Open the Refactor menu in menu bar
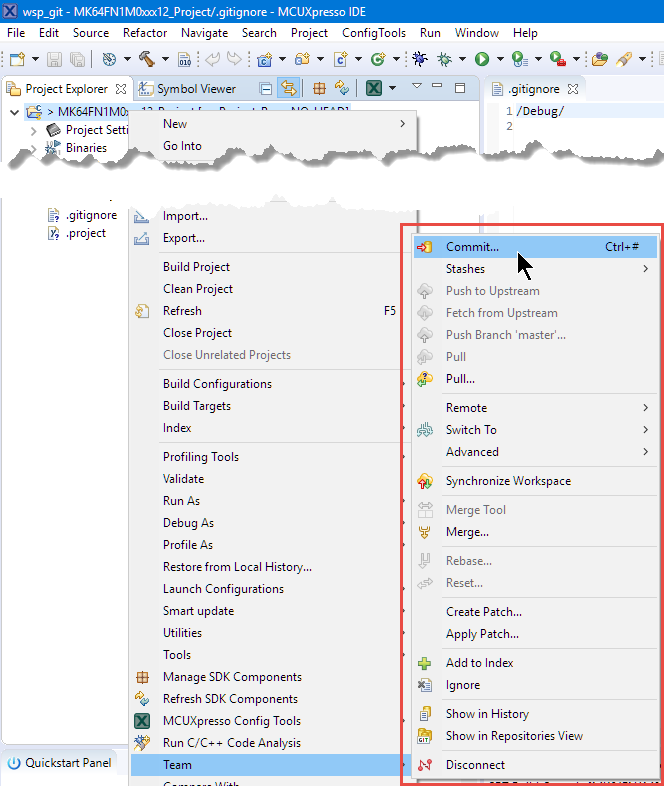This screenshot has width=664, height=786. point(145,33)
